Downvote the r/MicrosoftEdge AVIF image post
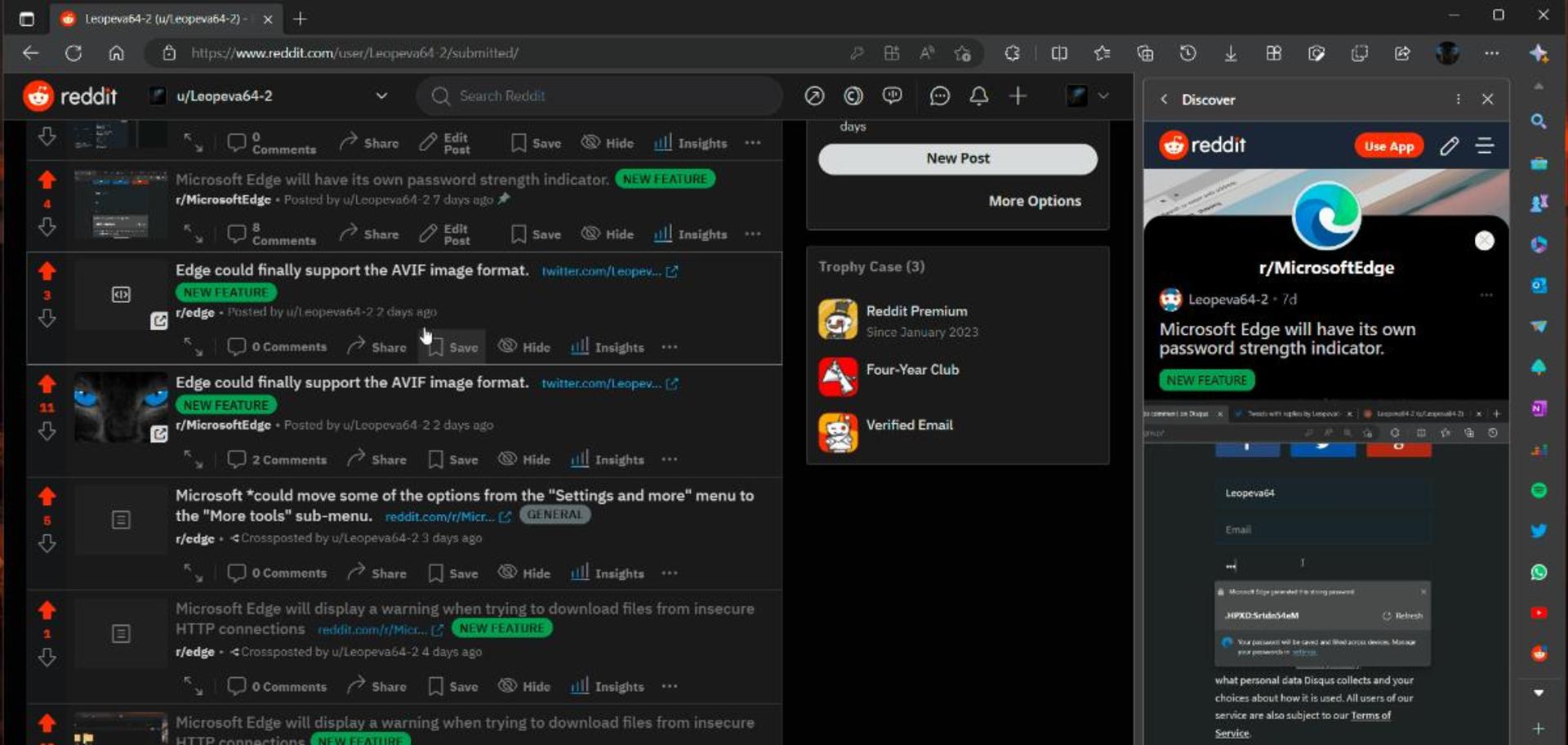The image size is (1568, 745). pos(47,431)
